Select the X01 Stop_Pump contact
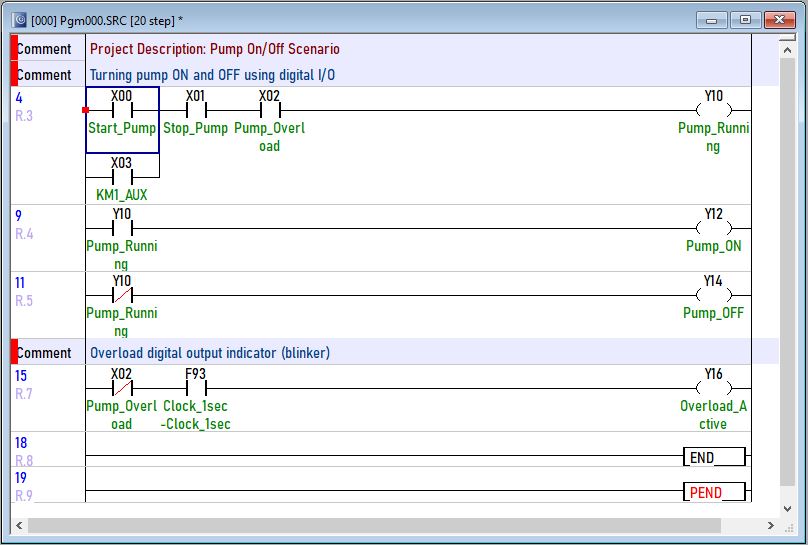This screenshot has height=545, width=808. coord(195,110)
